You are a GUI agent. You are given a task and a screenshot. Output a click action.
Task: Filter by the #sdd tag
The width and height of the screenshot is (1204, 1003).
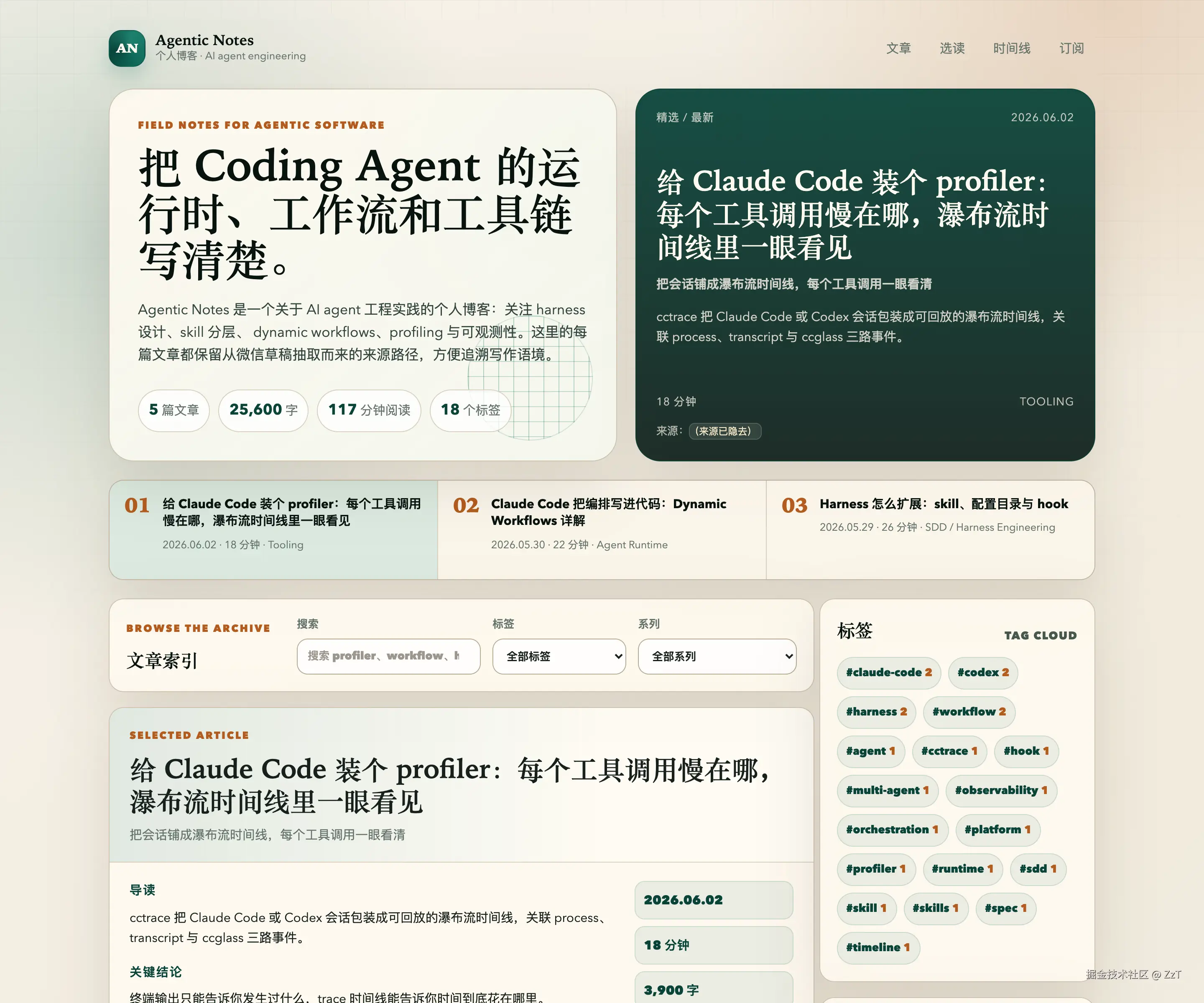tap(1038, 869)
